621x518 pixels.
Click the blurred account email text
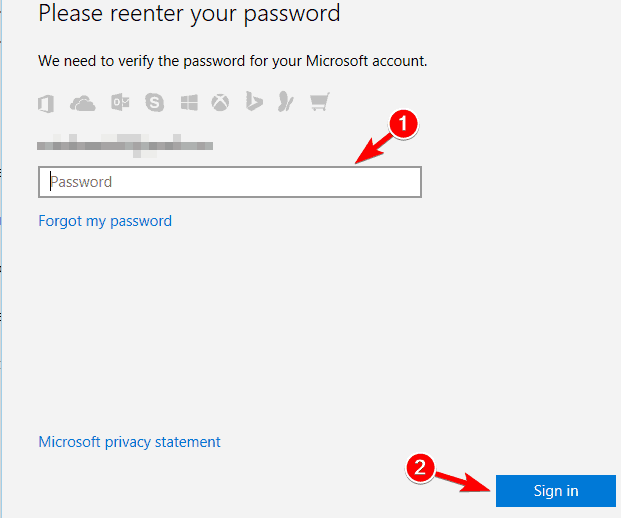pos(125,146)
